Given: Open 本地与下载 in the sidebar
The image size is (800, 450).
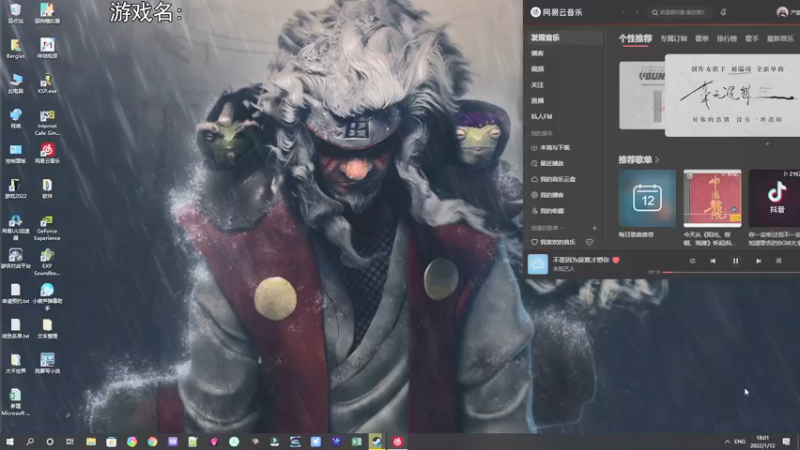Looking at the screenshot, I should [x=551, y=147].
